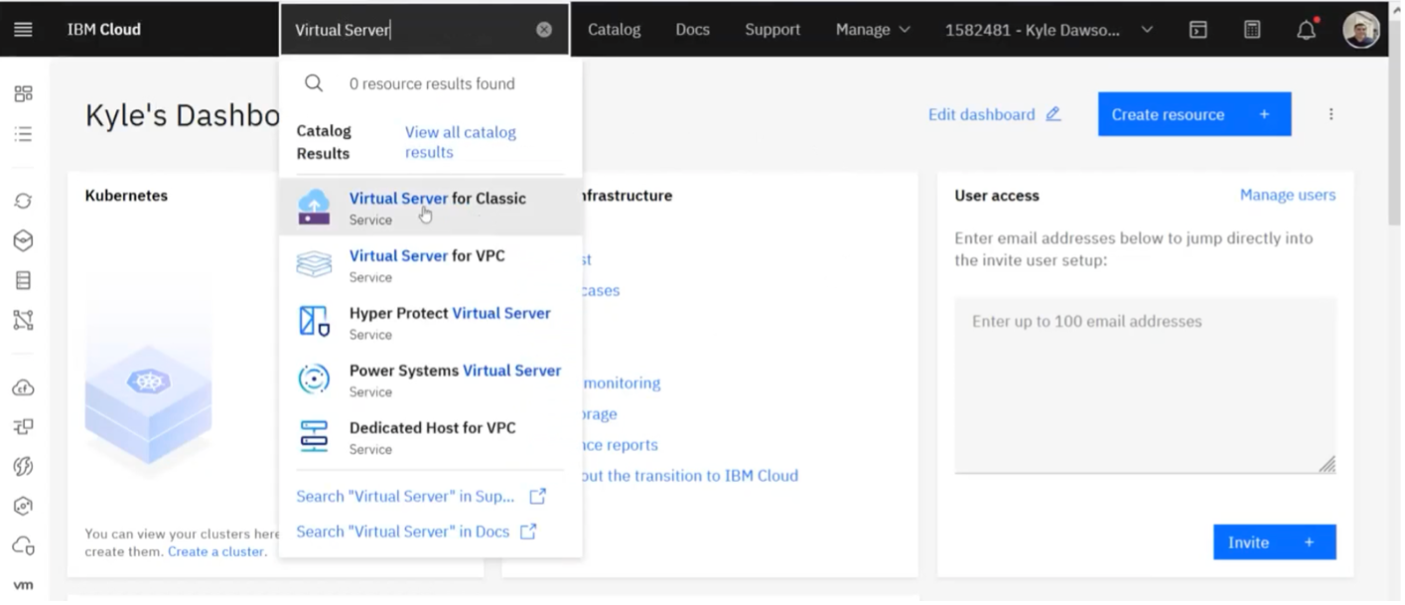This screenshot has height=605, width=1405.
Task: Click the plain cloud sidebar icon
Action: point(23,388)
